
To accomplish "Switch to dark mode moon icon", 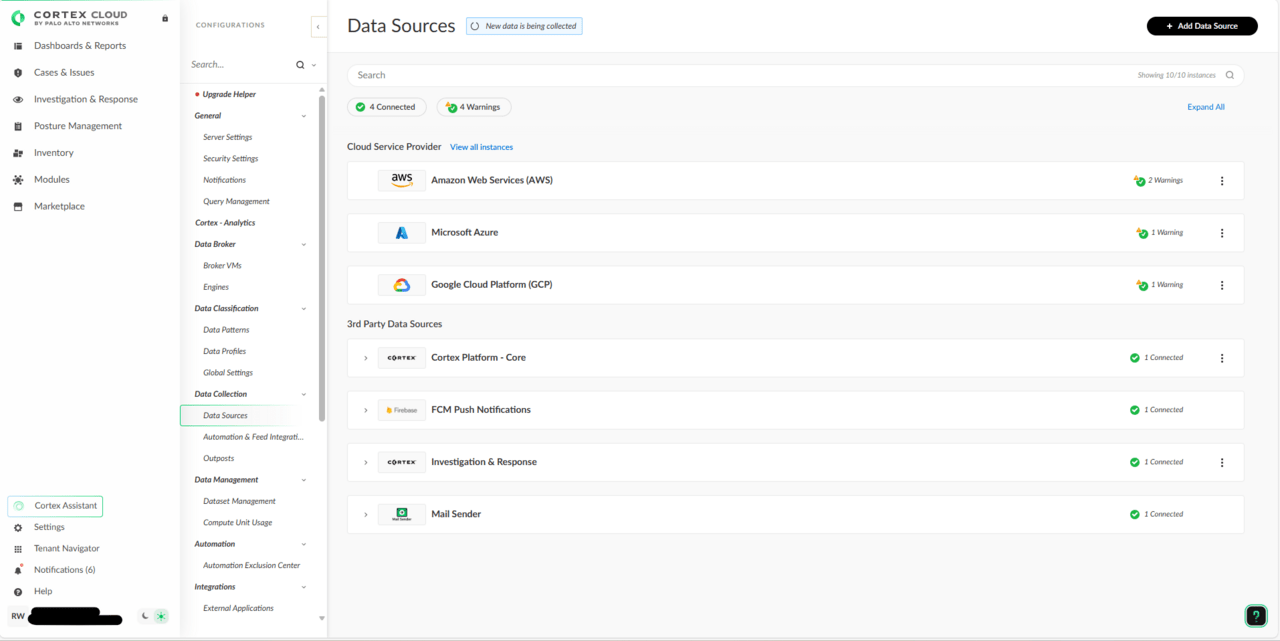I will 145,616.
